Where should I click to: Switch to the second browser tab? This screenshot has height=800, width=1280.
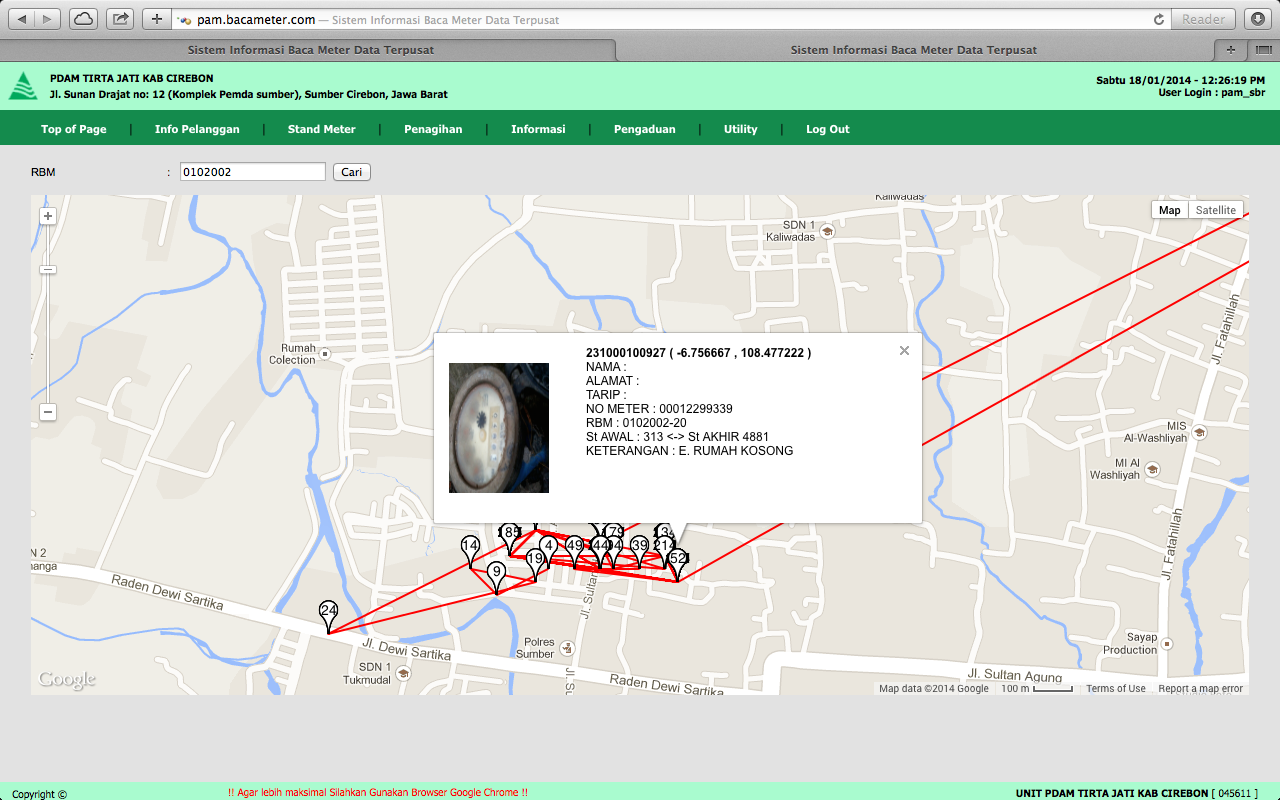[x=913, y=49]
